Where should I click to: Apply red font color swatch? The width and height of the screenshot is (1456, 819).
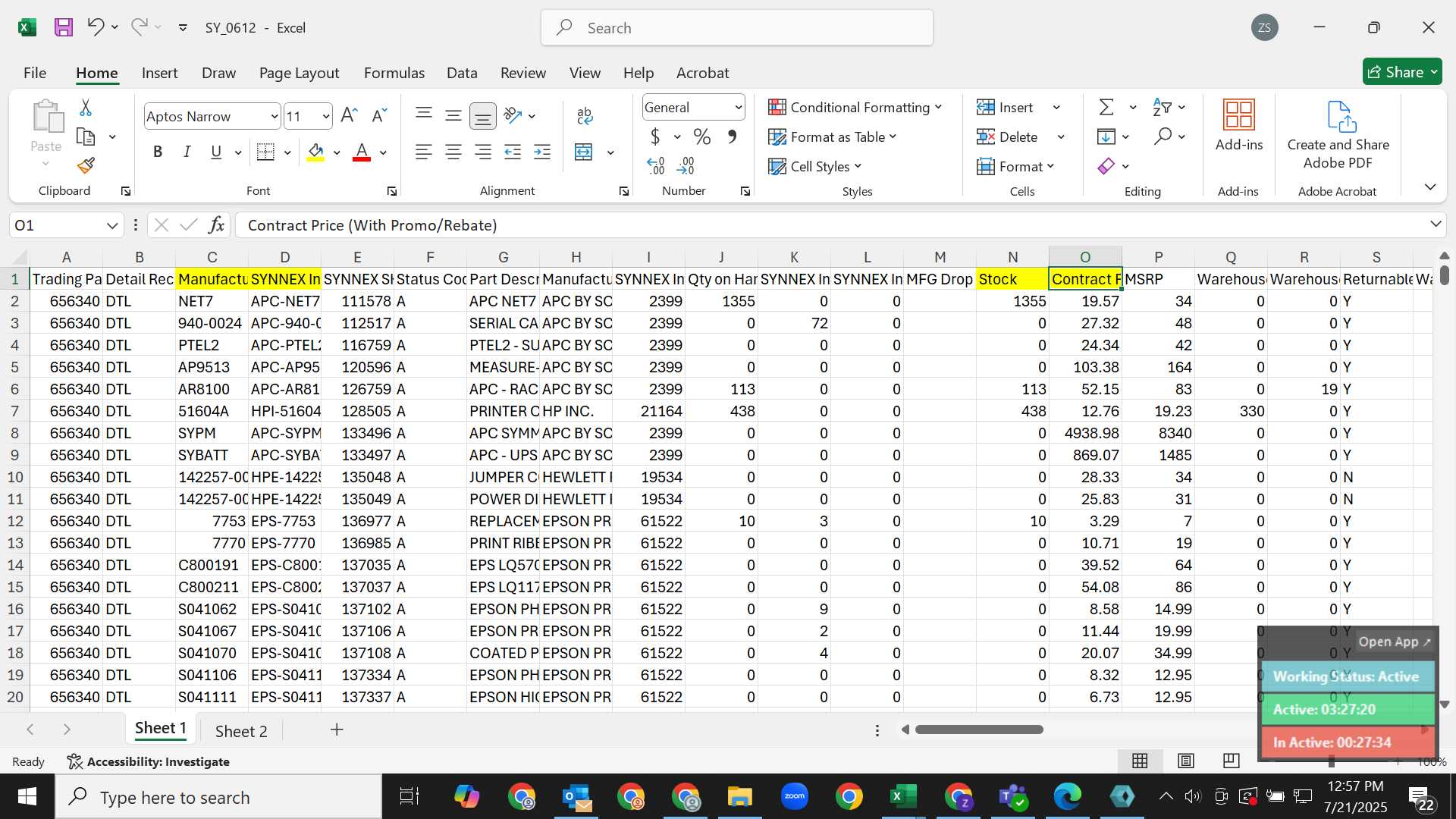coord(362,152)
